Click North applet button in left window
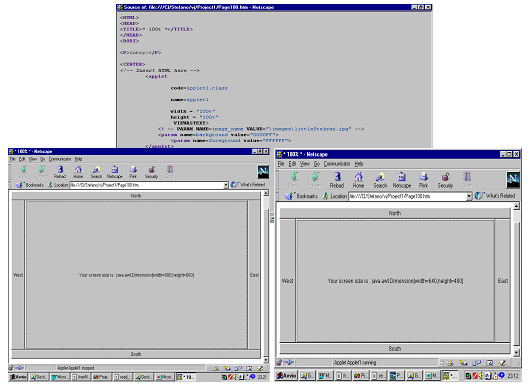Image resolution: width=530 pixels, height=389 pixels. (x=136, y=196)
